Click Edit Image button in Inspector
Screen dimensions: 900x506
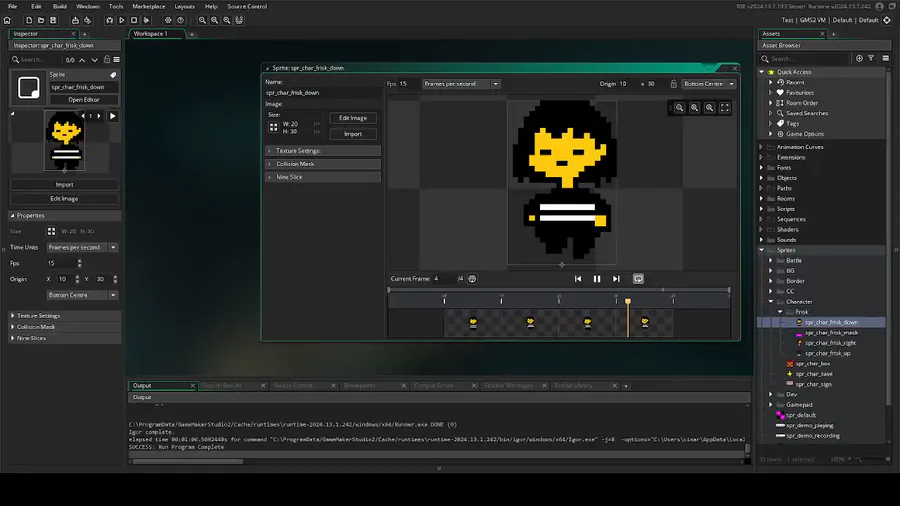(64, 198)
